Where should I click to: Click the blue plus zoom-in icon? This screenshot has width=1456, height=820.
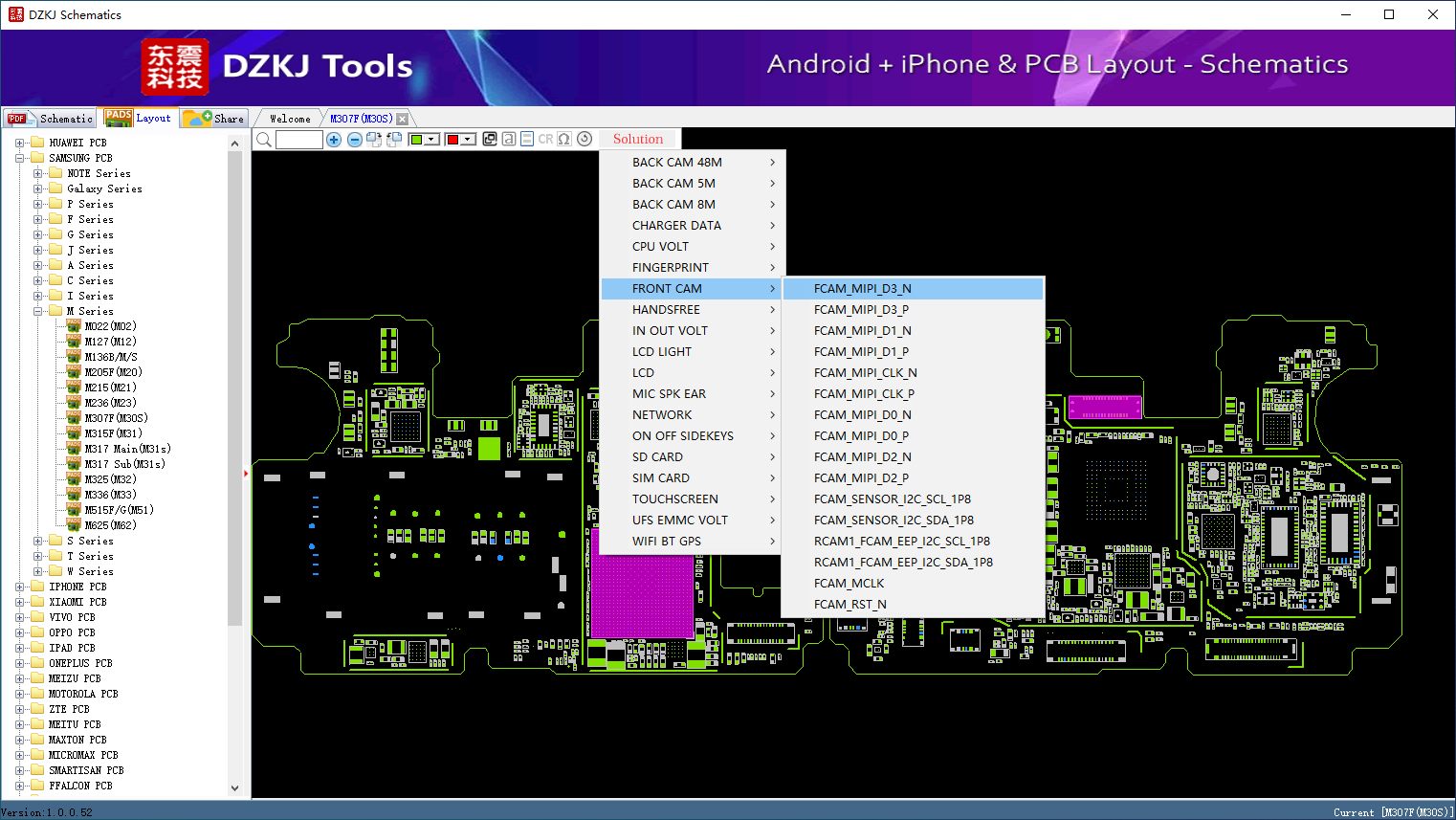334,140
